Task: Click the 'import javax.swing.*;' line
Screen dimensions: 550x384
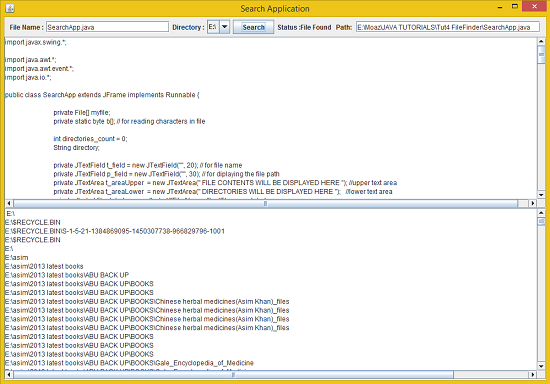Action: (x=35, y=42)
